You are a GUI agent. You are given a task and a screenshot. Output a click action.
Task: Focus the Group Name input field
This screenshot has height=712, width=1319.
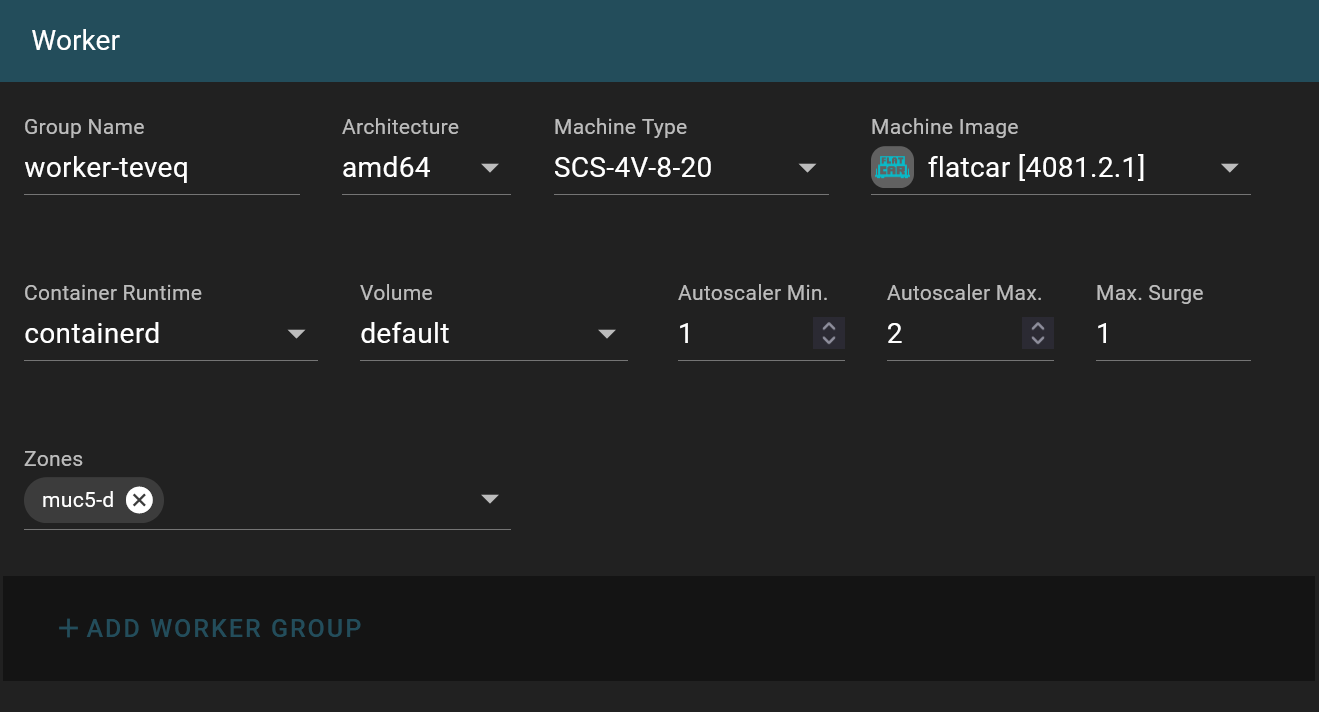162,168
